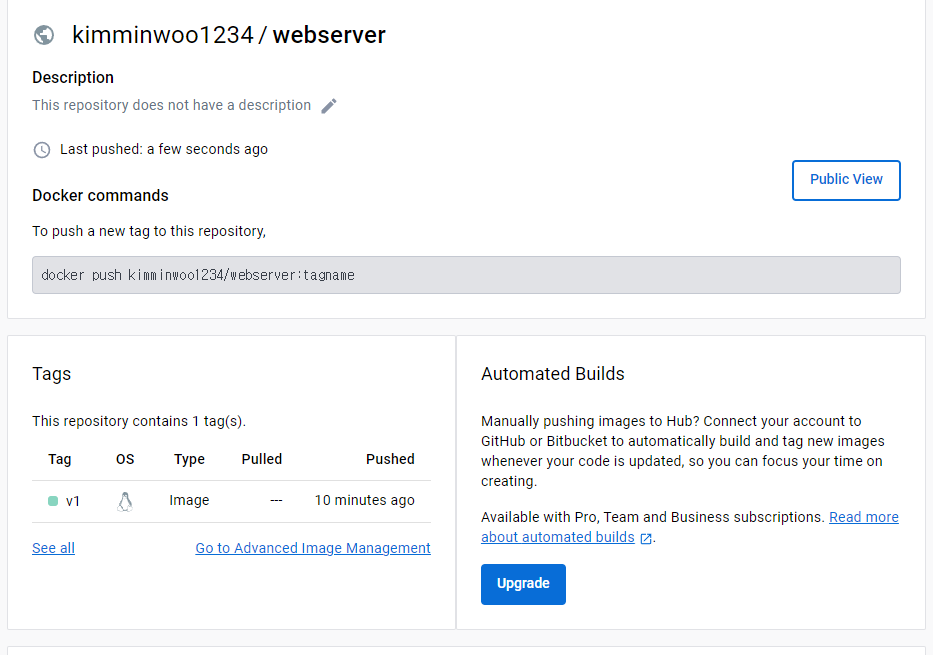The width and height of the screenshot is (933, 655).
Task: Click the clock icon beside Last pushed
Action: click(42, 149)
